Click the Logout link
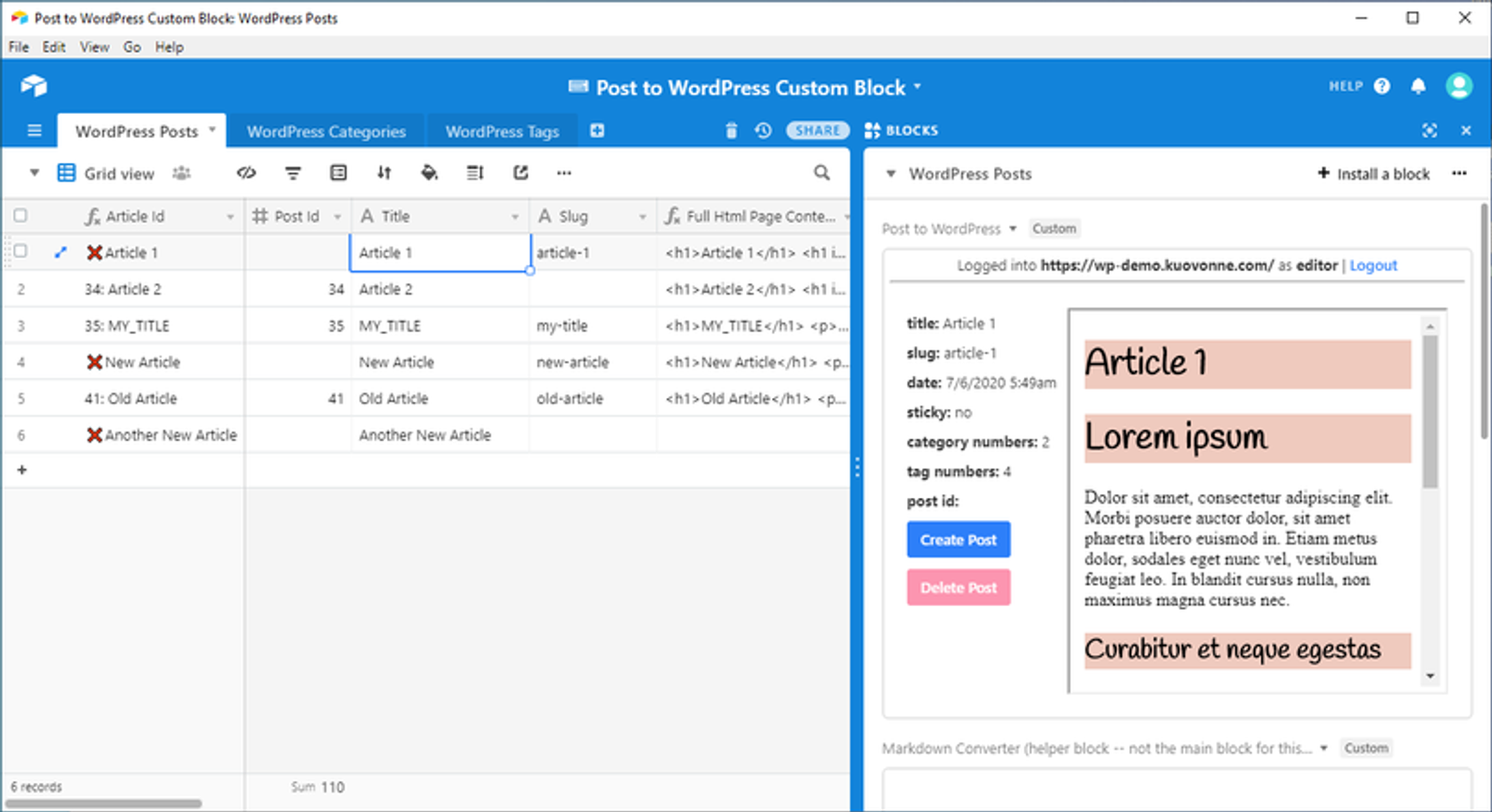Viewport: 1492px width, 812px height. tap(1373, 265)
